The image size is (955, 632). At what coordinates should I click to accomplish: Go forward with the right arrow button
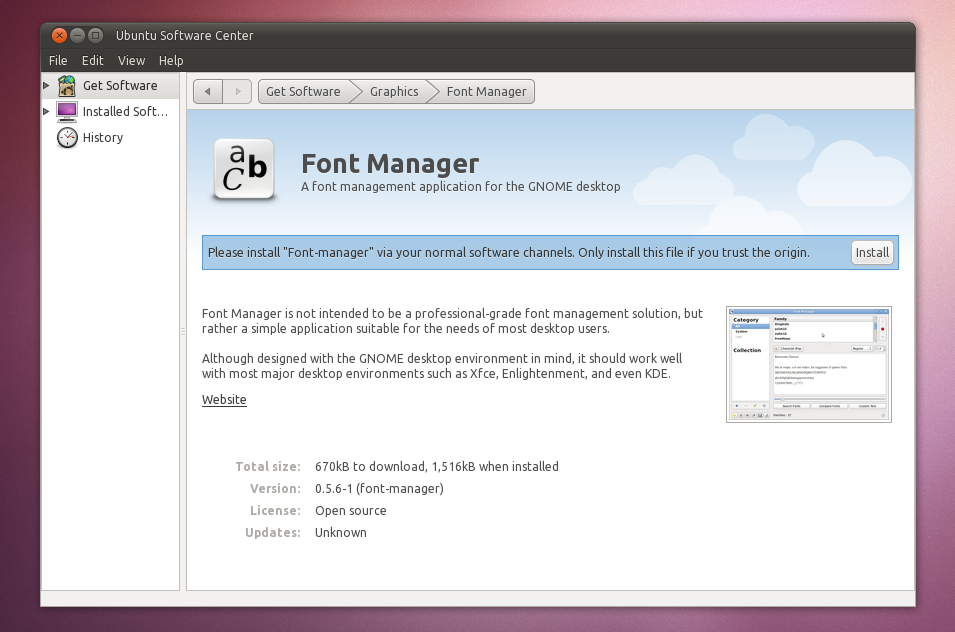coord(238,92)
